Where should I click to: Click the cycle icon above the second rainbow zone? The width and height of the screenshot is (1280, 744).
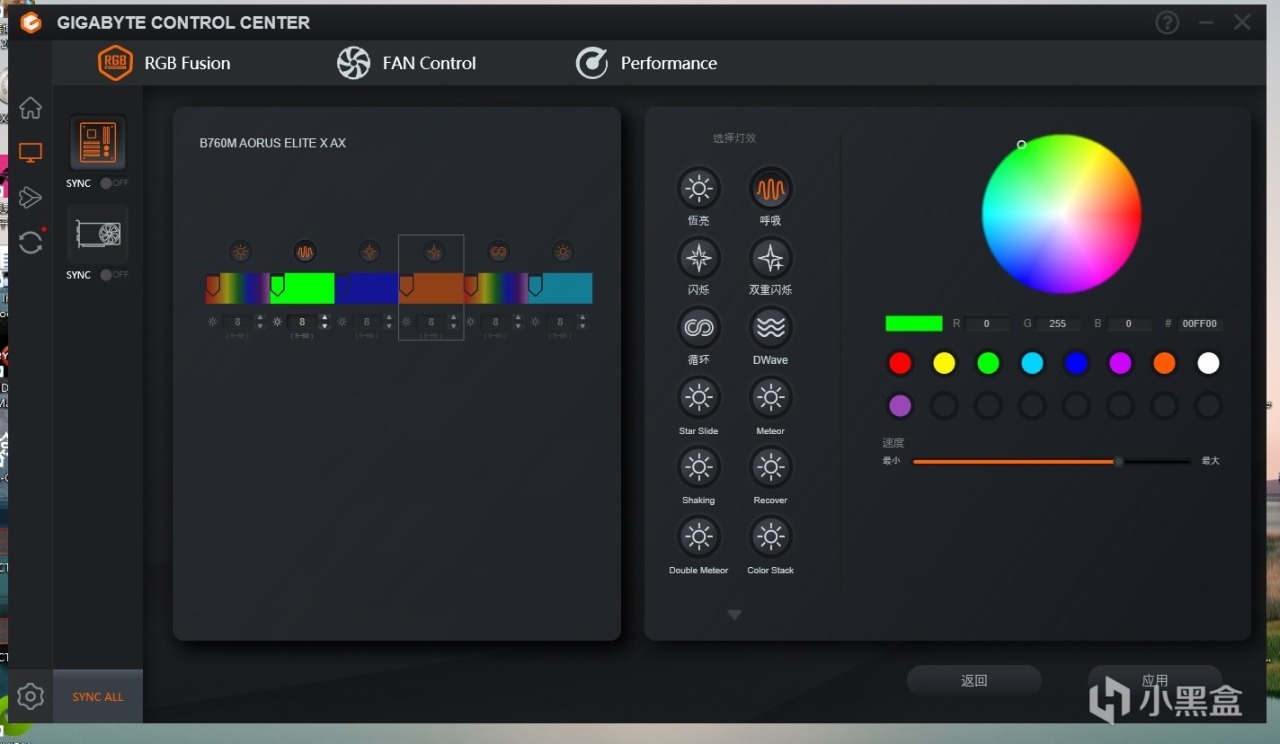tap(498, 252)
